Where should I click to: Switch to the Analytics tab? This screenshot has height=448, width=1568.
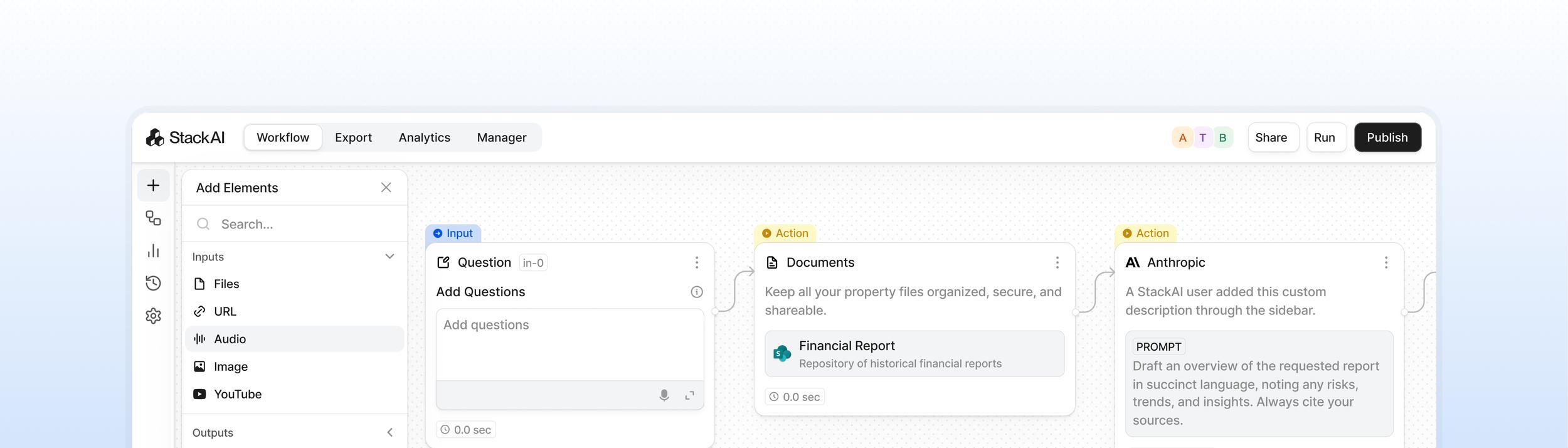tap(424, 137)
